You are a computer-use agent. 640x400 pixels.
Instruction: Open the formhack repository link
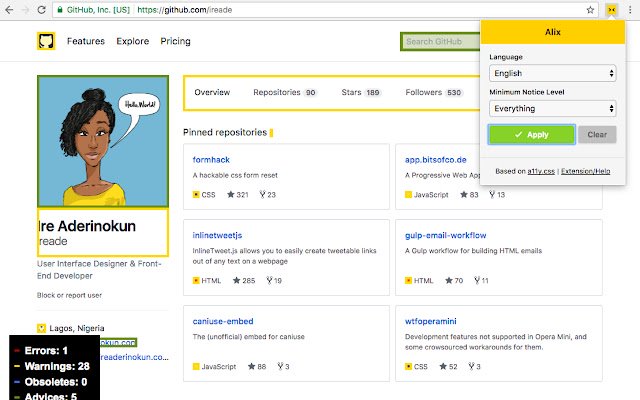click(x=211, y=160)
